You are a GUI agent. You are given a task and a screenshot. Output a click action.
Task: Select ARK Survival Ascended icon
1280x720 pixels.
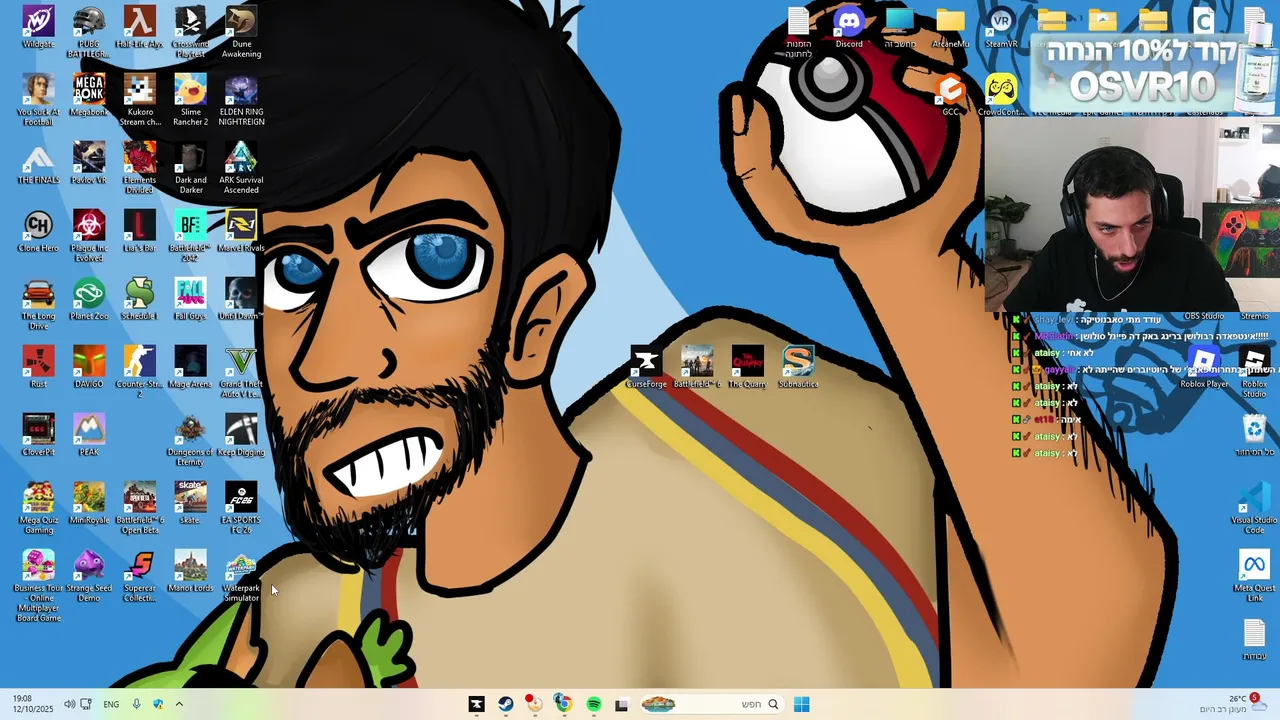tap(241, 167)
